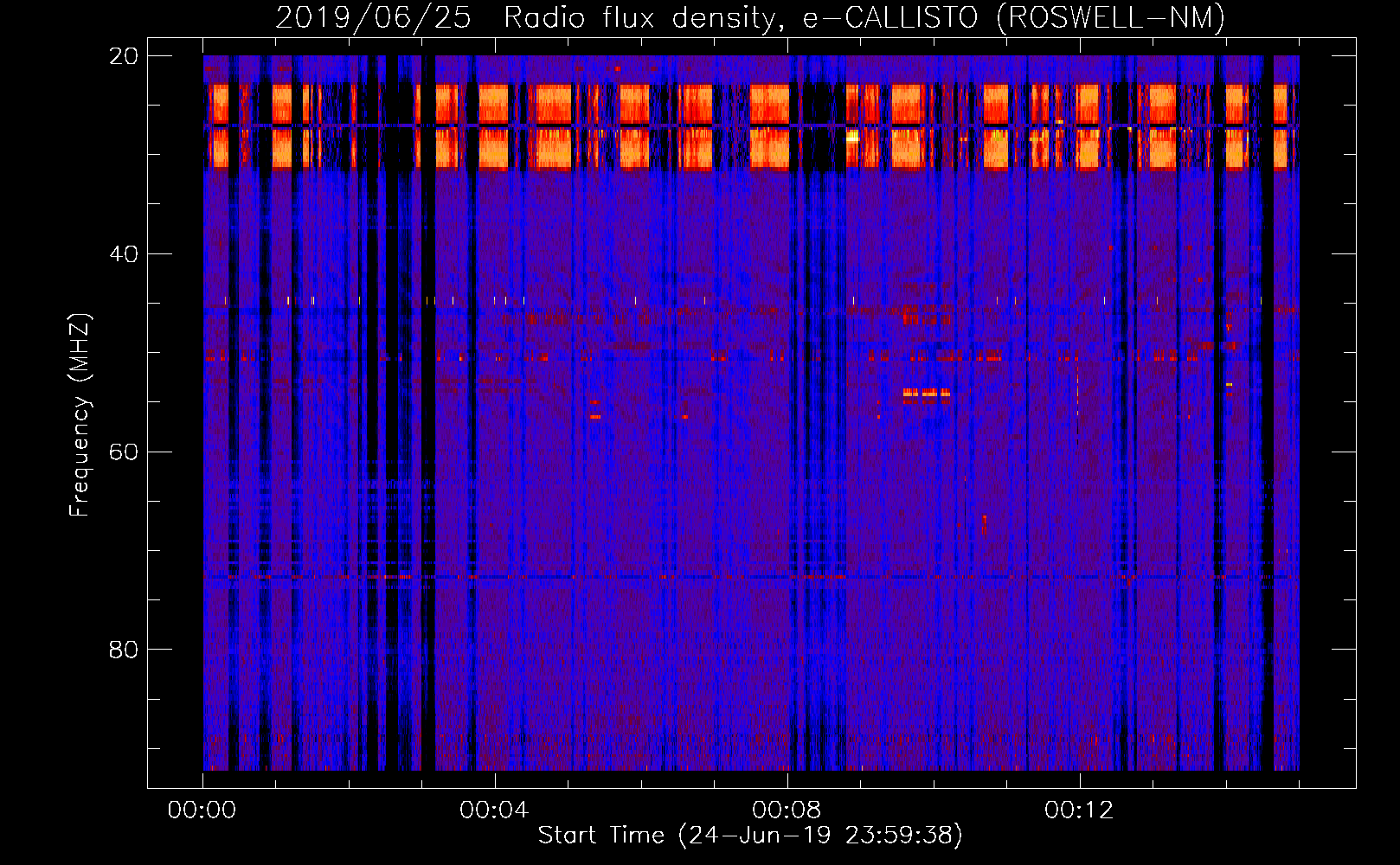The image size is (1400, 865).
Task: Click the frequency tick label '40'
Action: pos(124,254)
